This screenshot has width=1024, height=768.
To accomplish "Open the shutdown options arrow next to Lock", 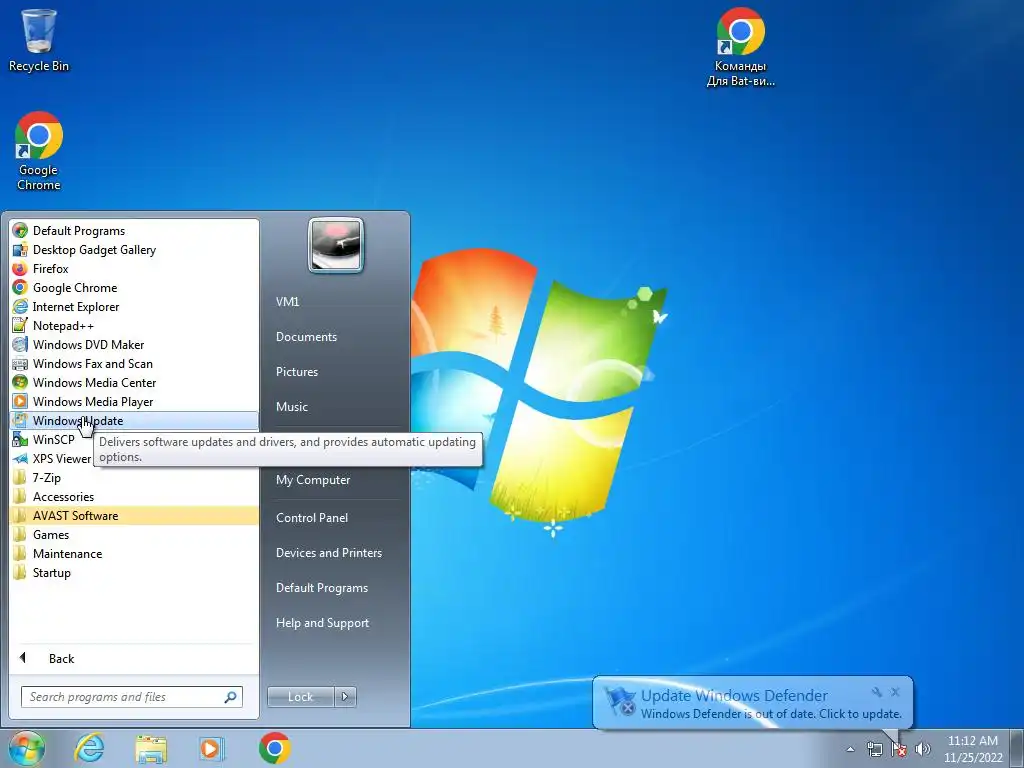I will pyautogui.click(x=345, y=697).
